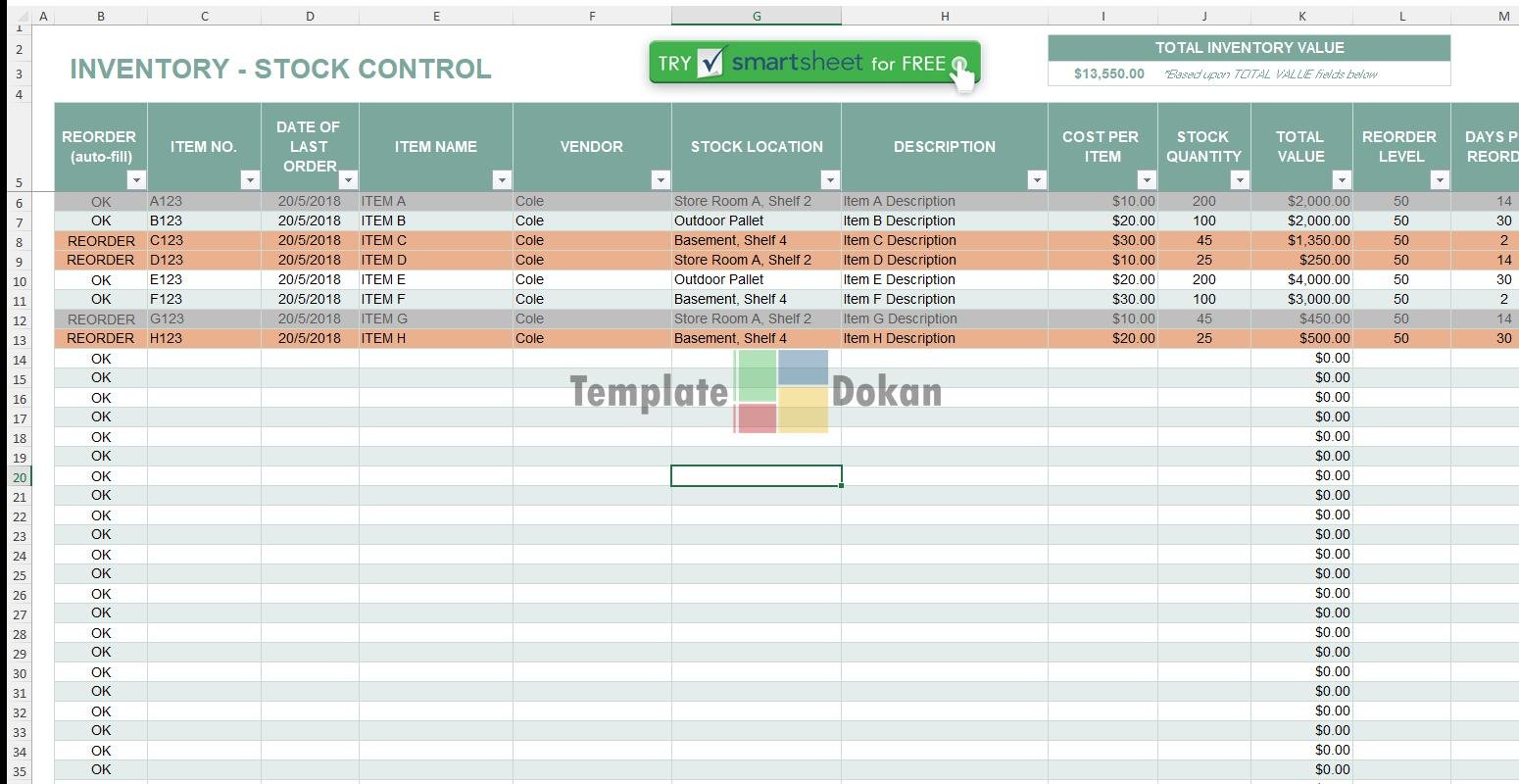Click the ITEM C name cell
This screenshot has width=1519, height=784.
(434, 240)
